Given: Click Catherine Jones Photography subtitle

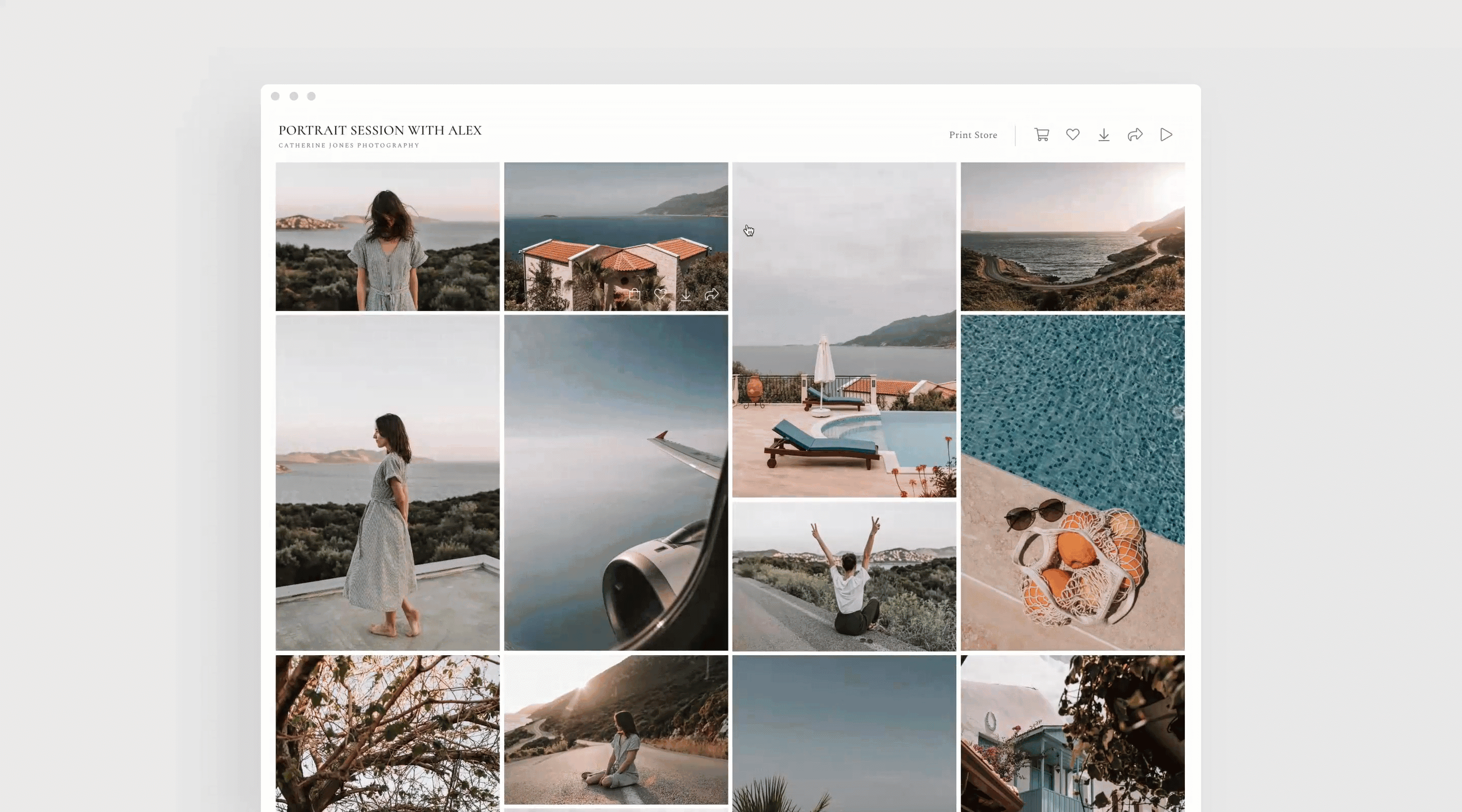Looking at the screenshot, I should (x=349, y=145).
